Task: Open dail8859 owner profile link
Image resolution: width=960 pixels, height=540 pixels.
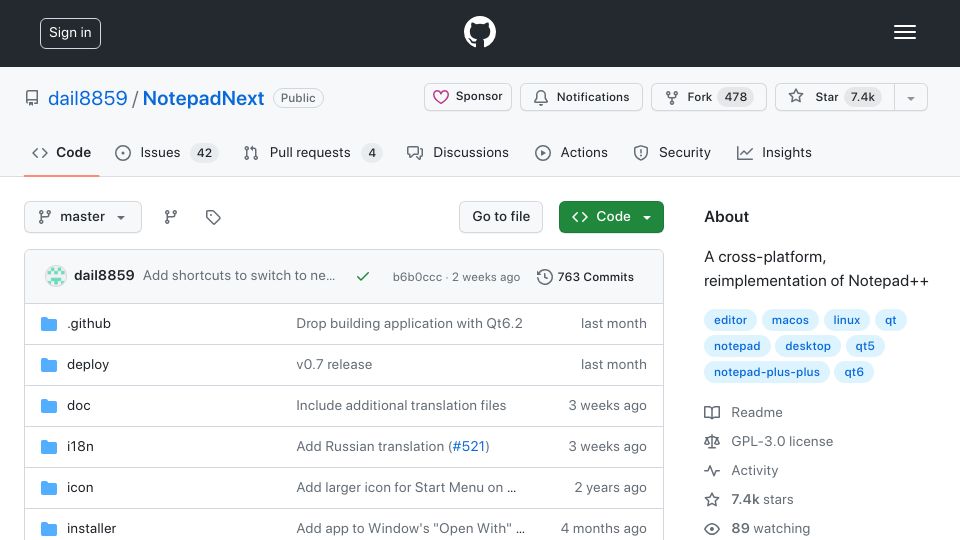Action: click(x=88, y=98)
